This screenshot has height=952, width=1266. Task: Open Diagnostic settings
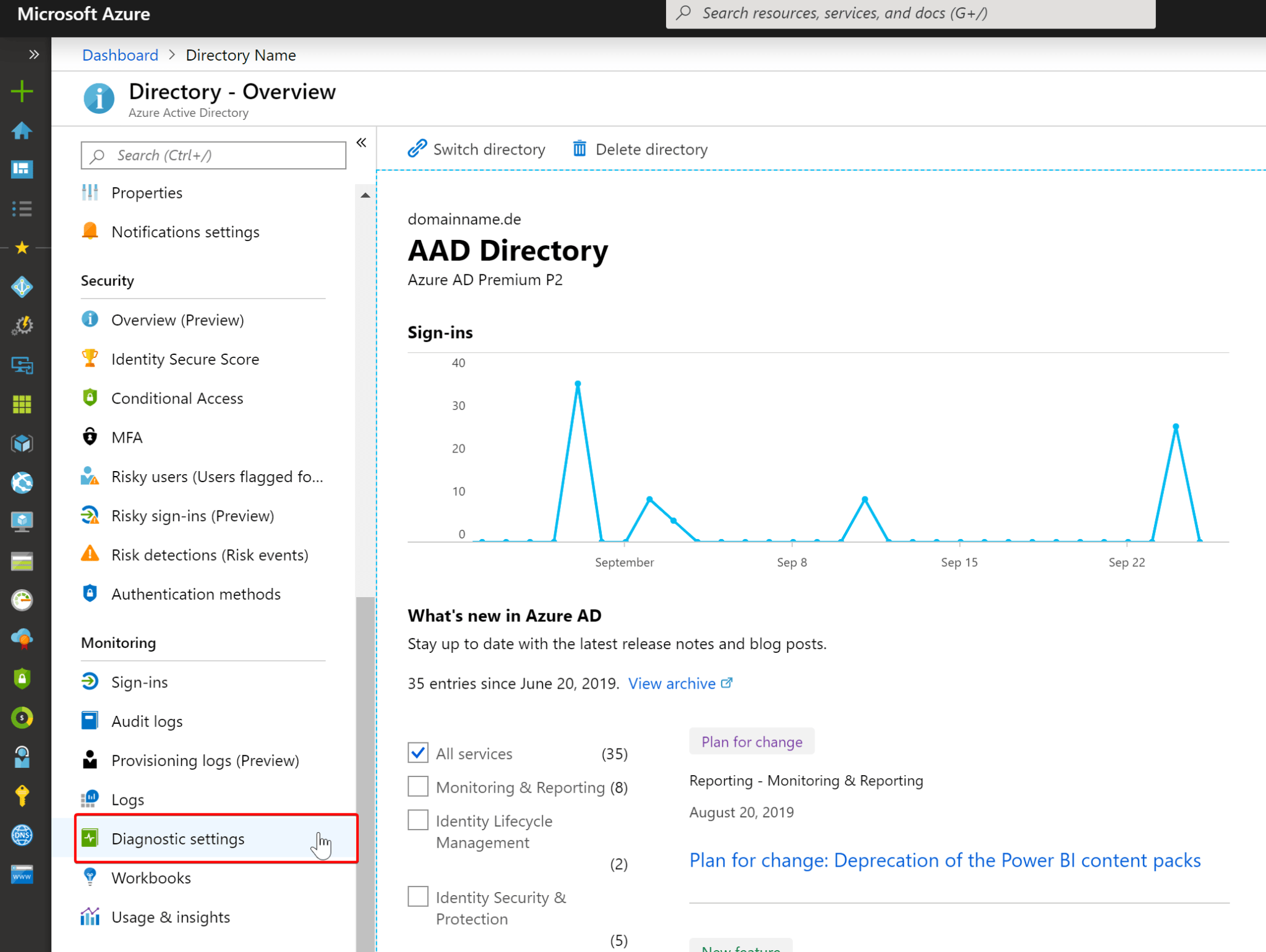click(178, 839)
